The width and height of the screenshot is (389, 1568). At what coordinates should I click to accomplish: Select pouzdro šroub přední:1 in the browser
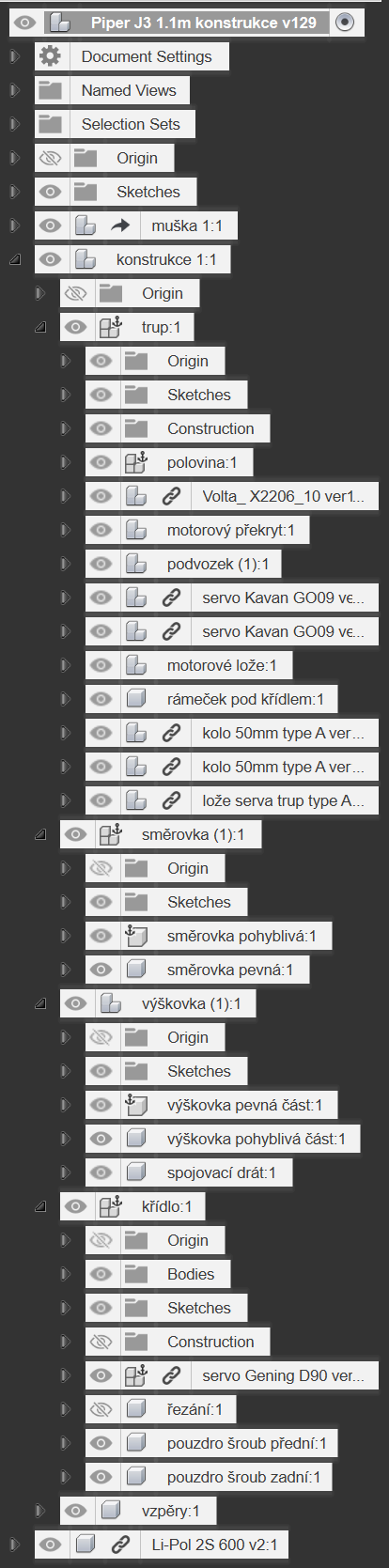(247, 1443)
